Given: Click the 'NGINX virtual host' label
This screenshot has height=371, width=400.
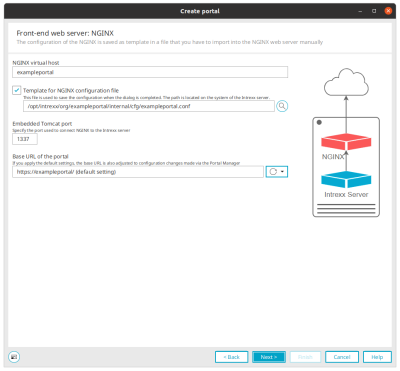Looking at the screenshot, I should pyautogui.click(x=36, y=63).
